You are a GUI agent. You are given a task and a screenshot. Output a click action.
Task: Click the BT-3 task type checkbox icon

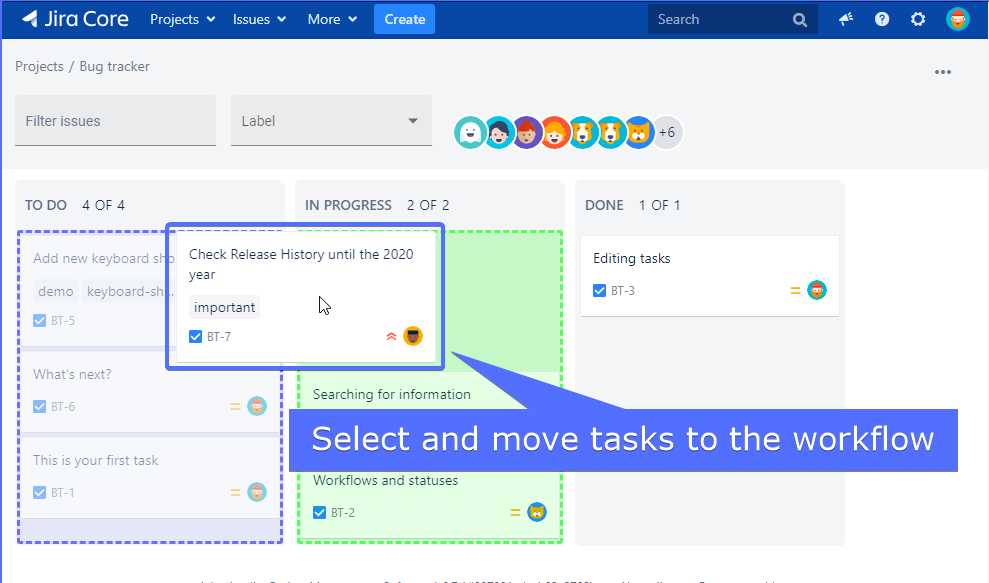pyautogui.click(x=600, y=290)
